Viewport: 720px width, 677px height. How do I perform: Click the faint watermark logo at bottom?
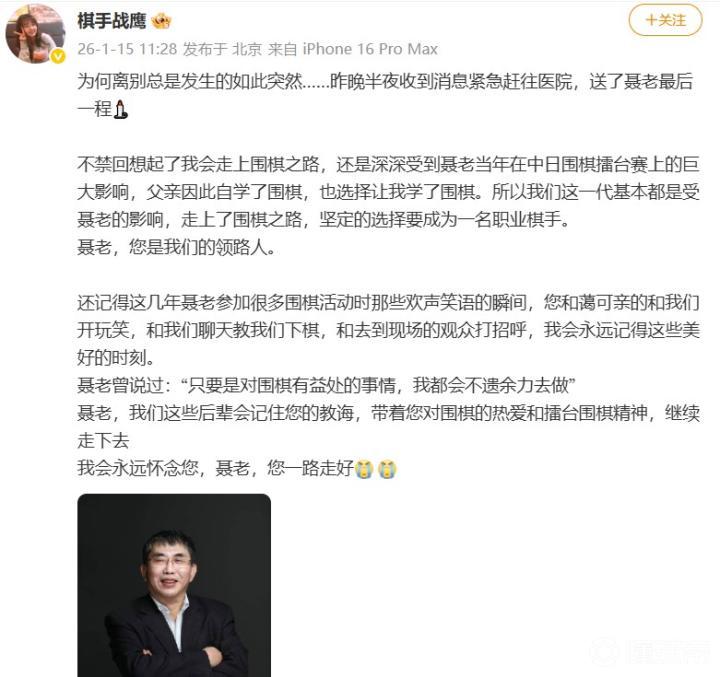(x=654, y=652)
